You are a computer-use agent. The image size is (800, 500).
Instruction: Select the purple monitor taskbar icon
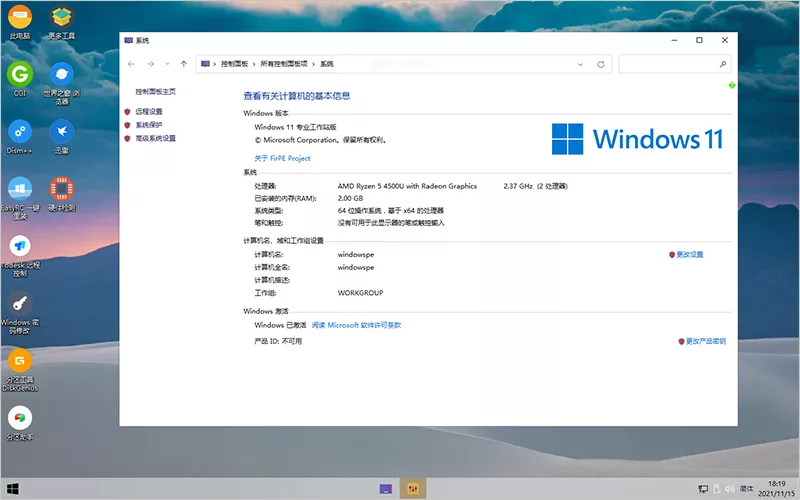click(x=386, y=489)
